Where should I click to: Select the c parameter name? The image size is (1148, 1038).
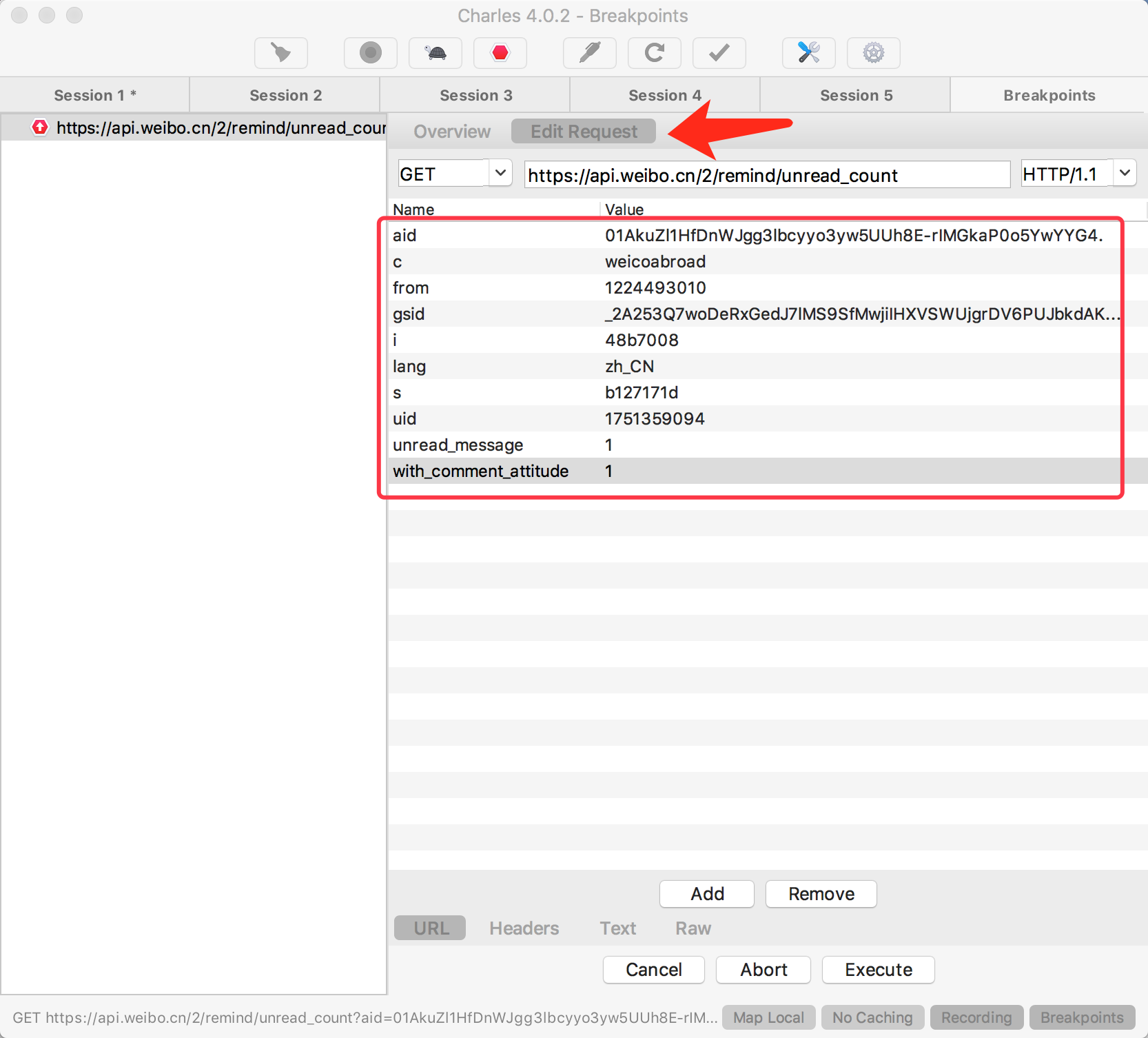click(398, 262)
